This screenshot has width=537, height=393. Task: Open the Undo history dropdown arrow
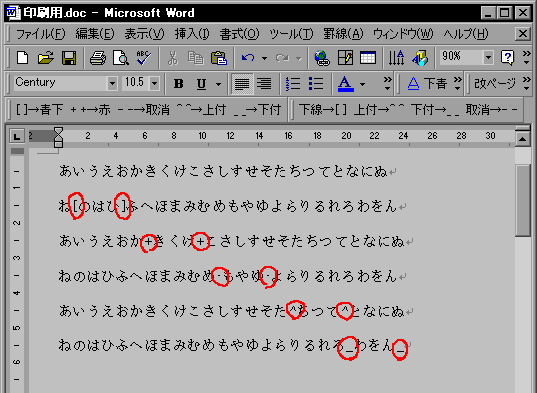tap(264, 58)
